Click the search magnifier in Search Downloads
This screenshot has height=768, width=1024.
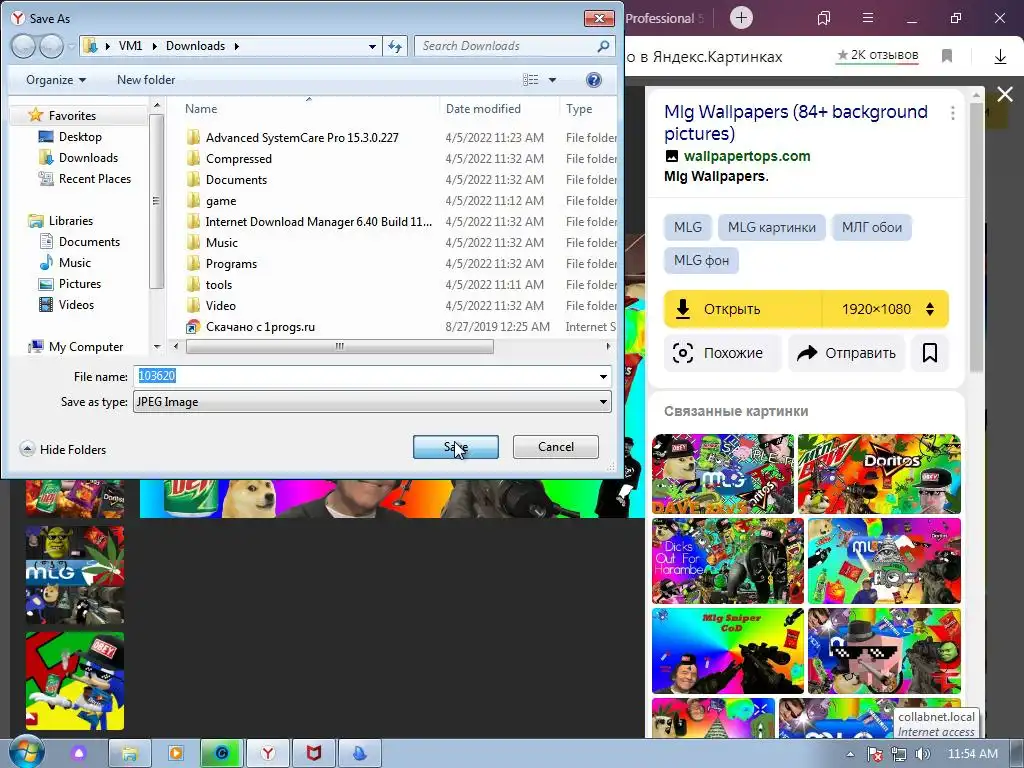603,46
